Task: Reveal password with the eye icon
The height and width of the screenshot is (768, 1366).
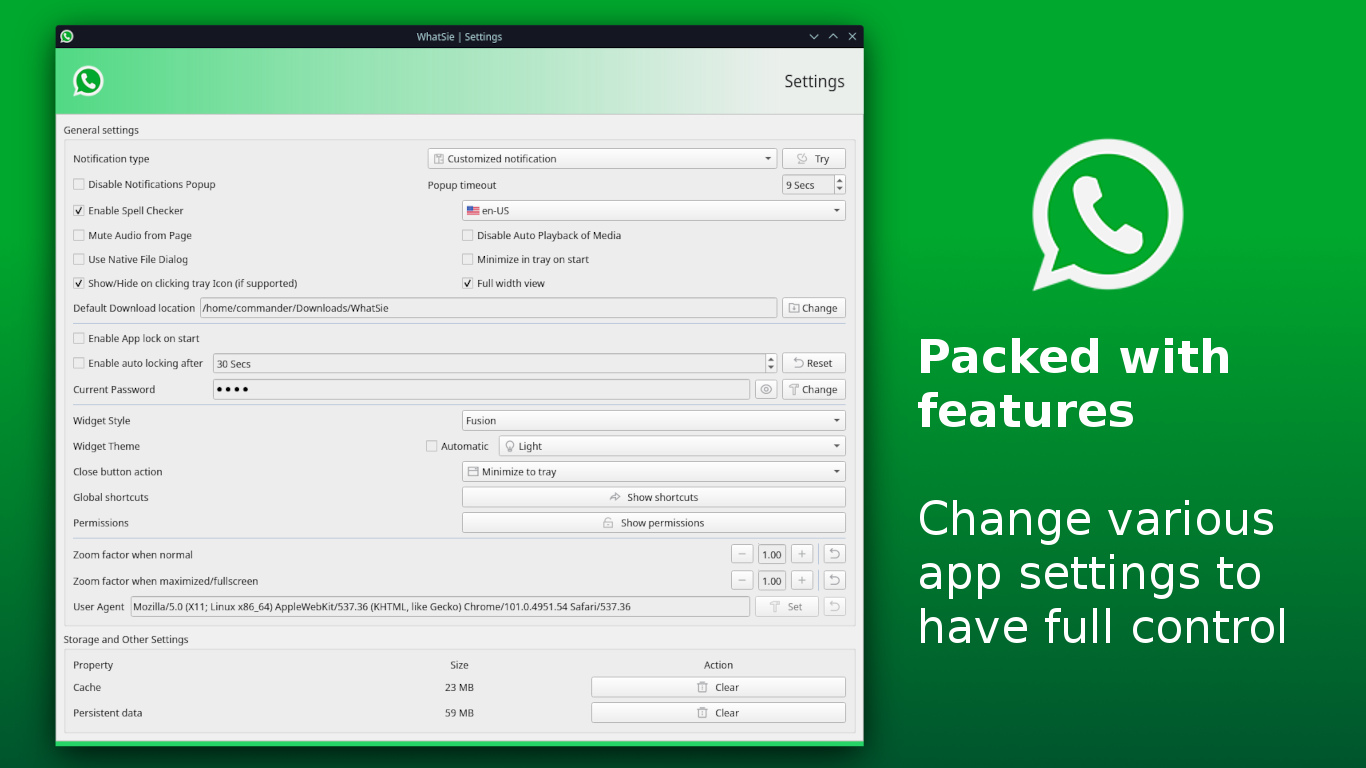Action: point(766,390)
